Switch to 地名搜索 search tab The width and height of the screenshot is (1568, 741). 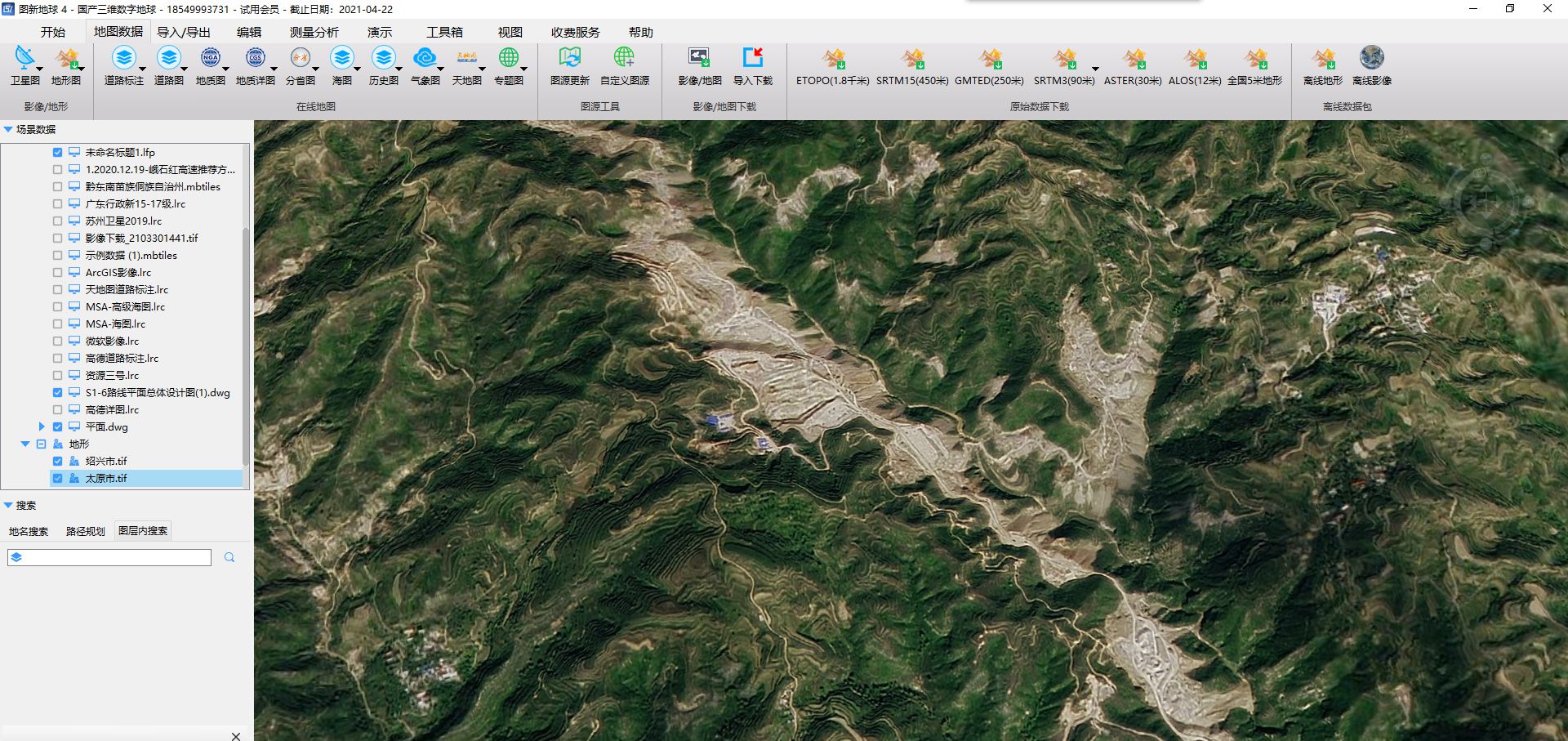pos(29,531)
